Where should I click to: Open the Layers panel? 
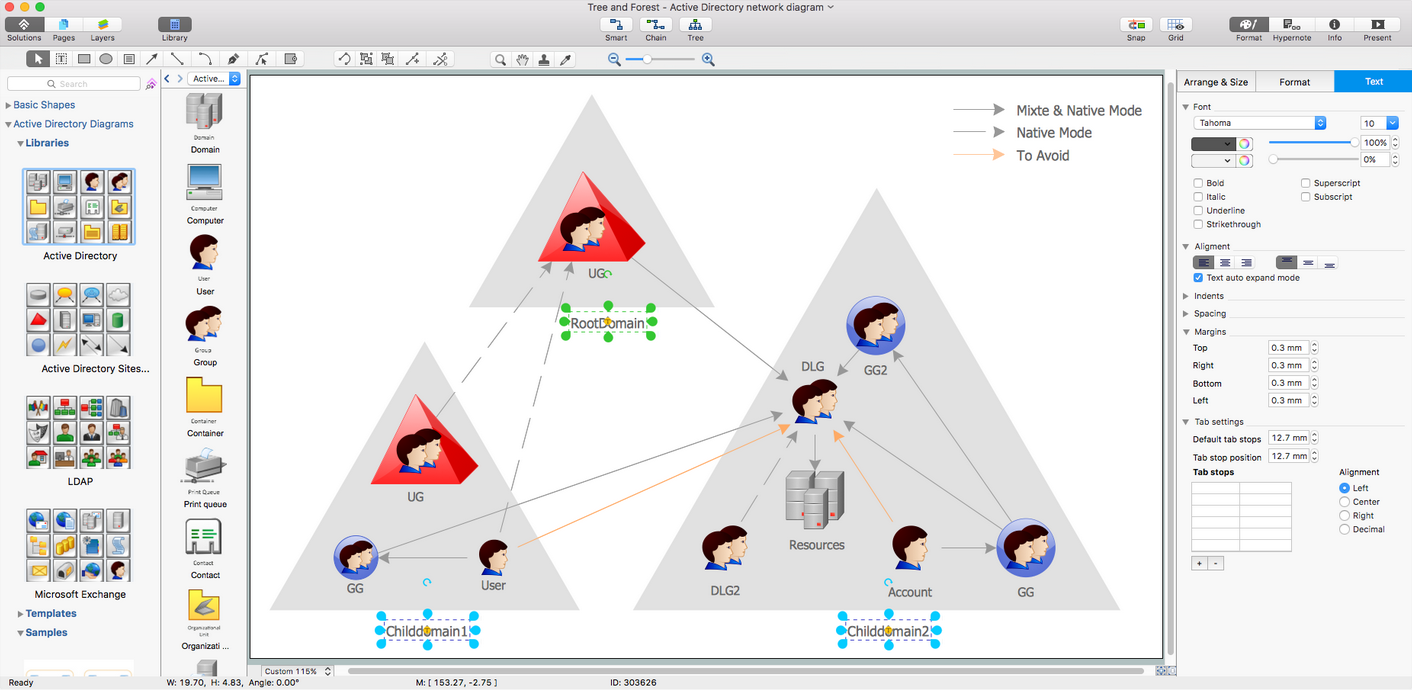(x=102, y=24)
